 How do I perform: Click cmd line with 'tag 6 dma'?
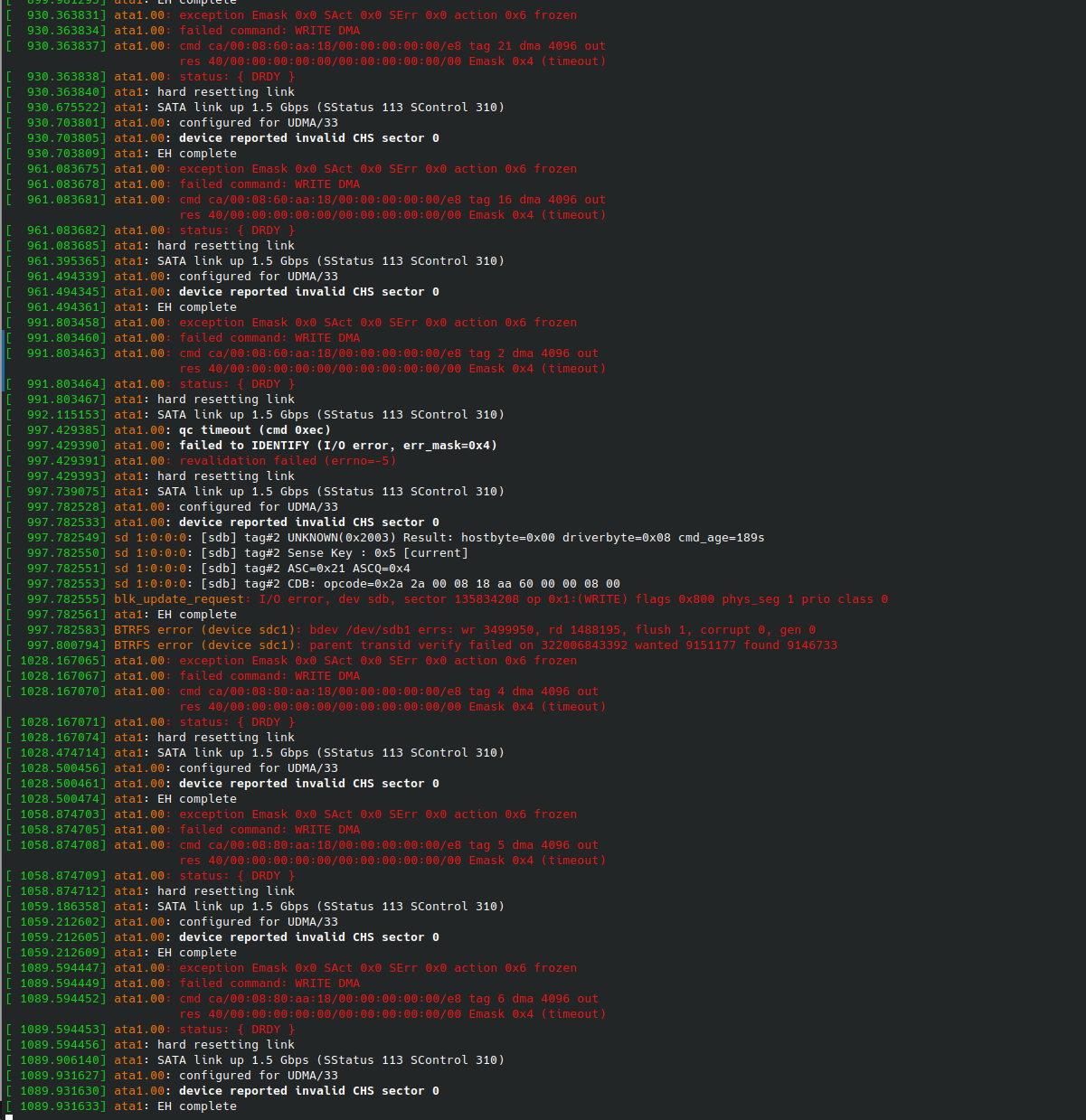pos(389,999)
